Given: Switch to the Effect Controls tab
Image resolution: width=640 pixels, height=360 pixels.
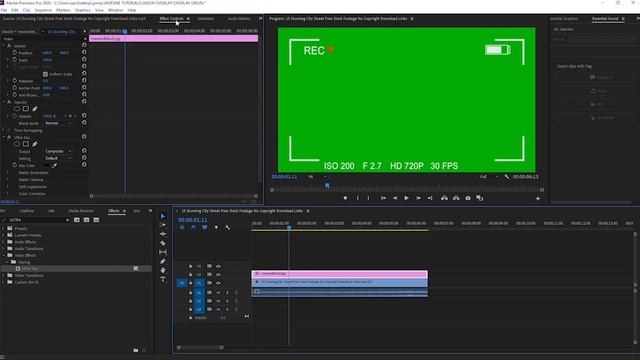Looking at the screenshot, I should pos(171,18).
